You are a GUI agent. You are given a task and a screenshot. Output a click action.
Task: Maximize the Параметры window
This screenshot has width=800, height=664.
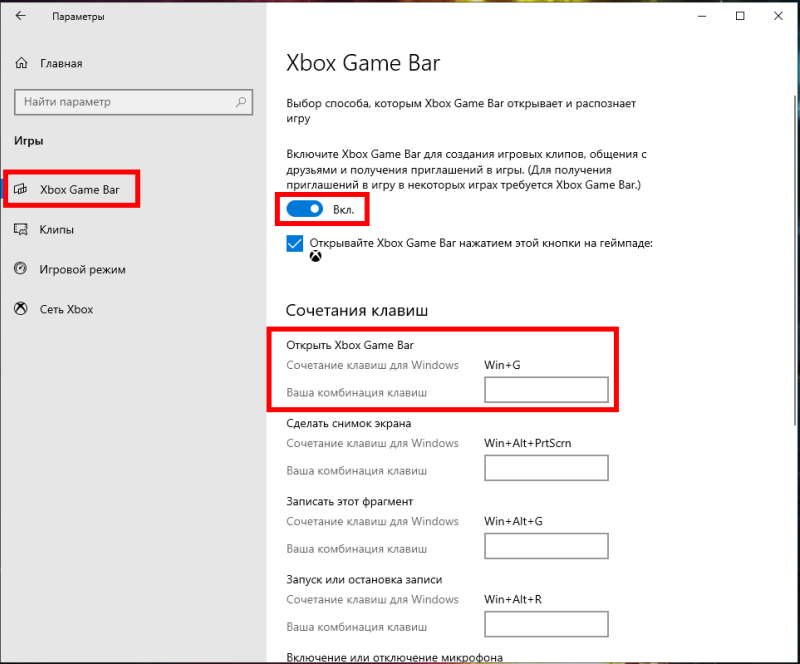(x=740, y=16)
